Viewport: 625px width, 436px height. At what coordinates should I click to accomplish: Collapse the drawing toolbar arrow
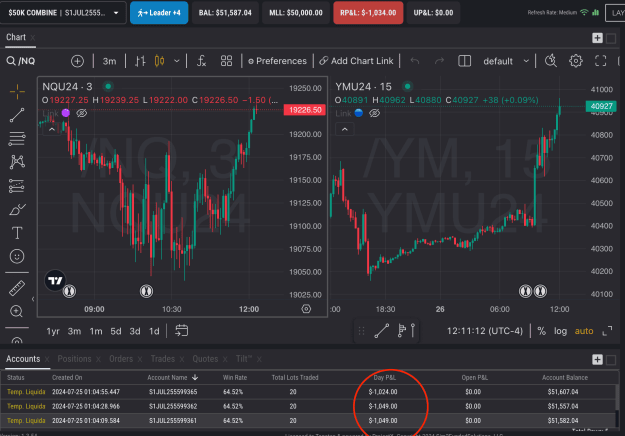[x=33, y=299]
